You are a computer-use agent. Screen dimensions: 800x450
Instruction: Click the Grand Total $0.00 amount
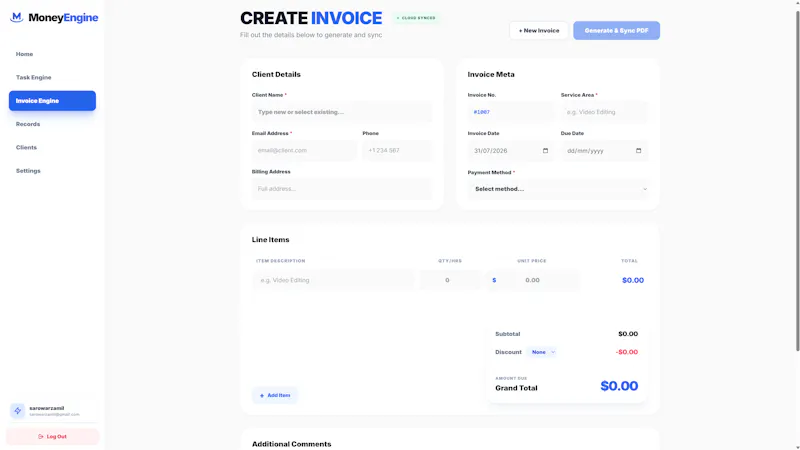pyautogui.click(x=619, y=386)
